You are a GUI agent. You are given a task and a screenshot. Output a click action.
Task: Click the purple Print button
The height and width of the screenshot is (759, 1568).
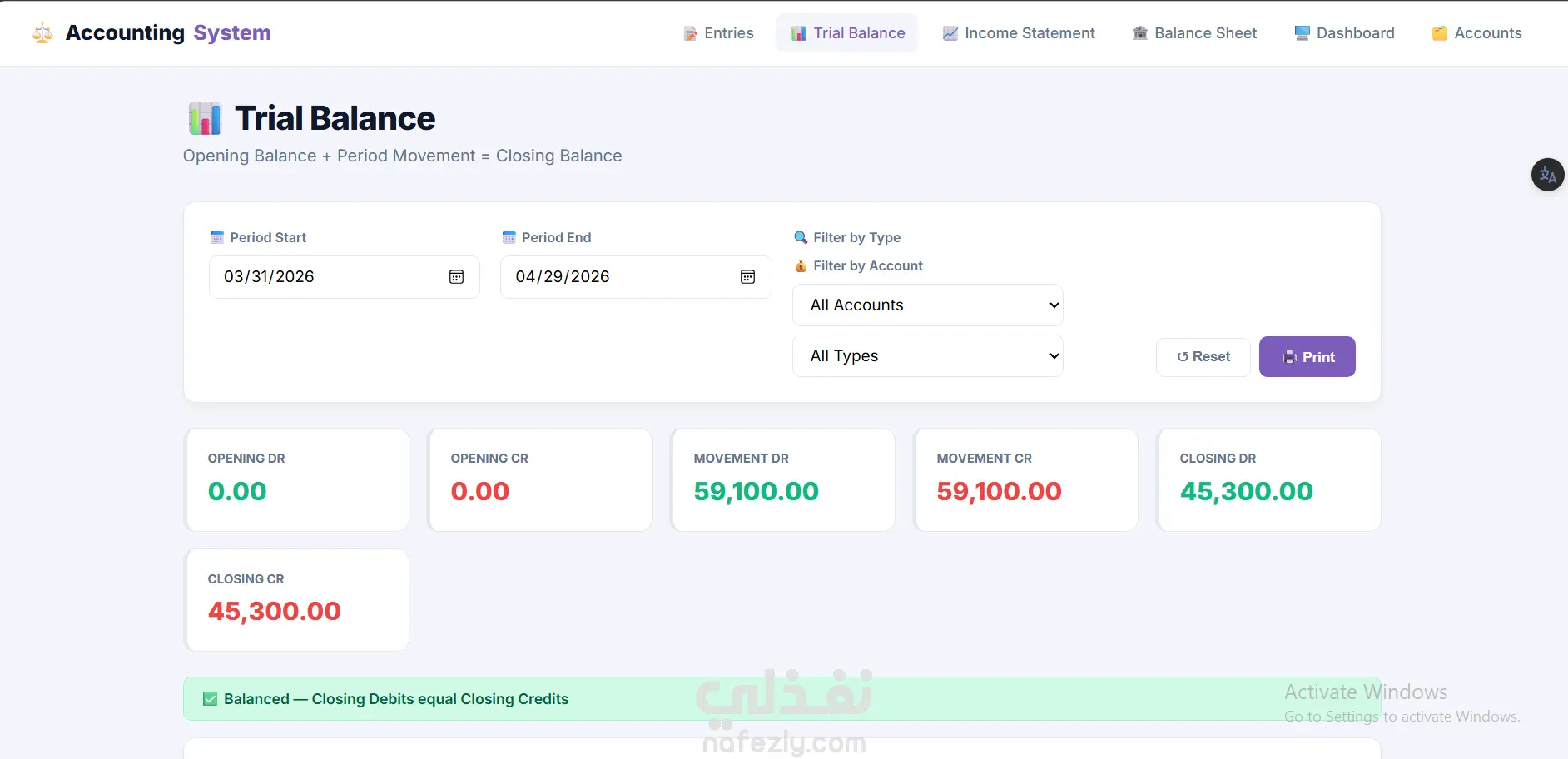click(x=1307, y=357)
